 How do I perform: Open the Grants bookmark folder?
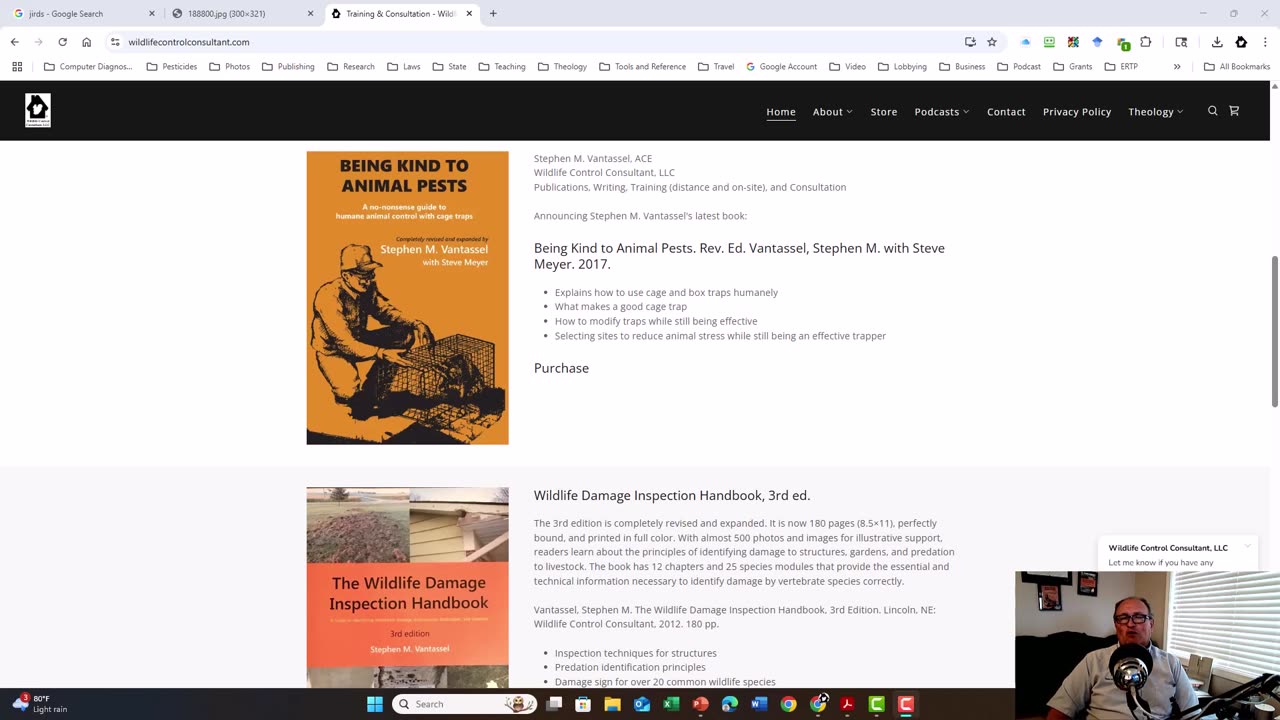[x=1072, y=67]
